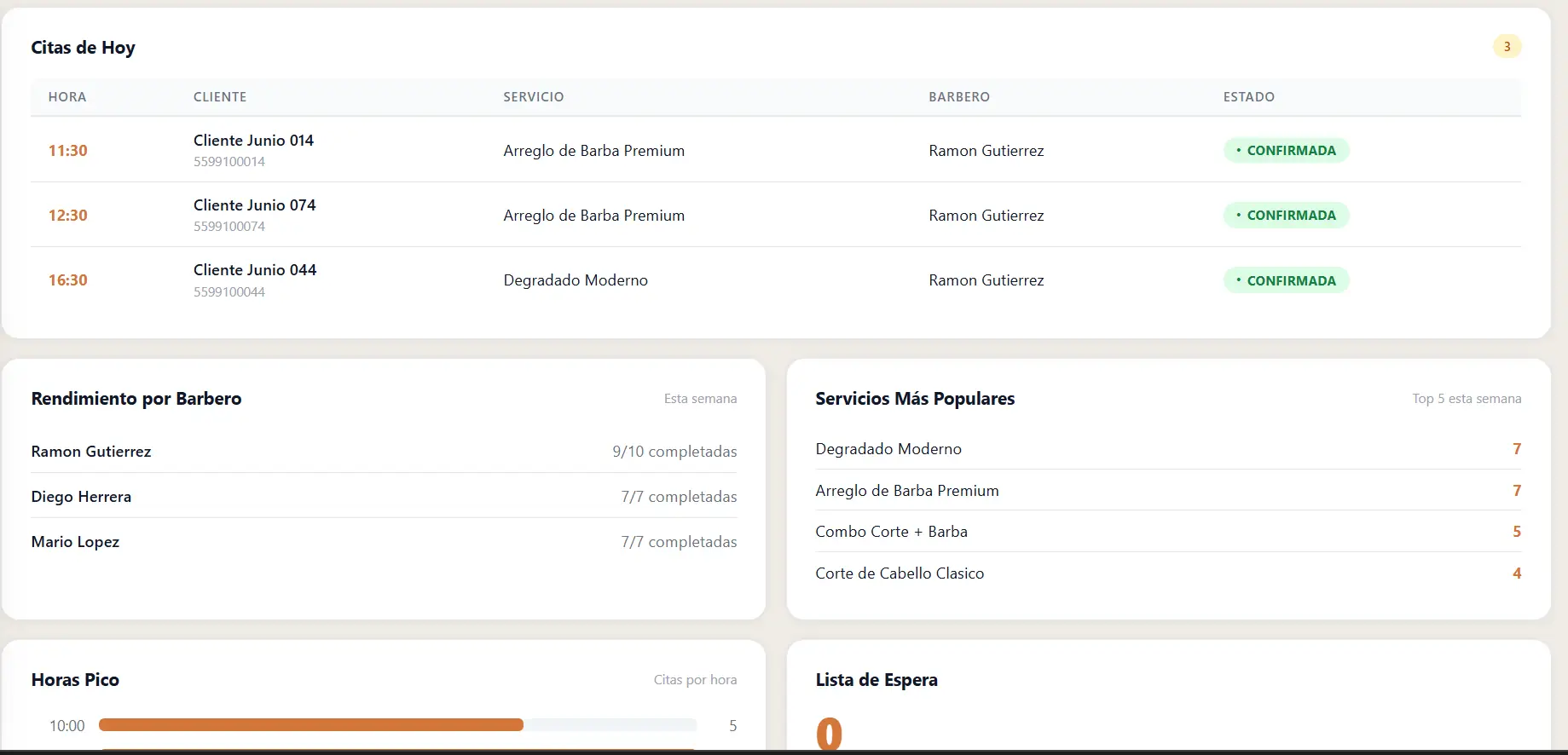
Task: Select the BARBERO column header
Action: [x=959, y=97]
